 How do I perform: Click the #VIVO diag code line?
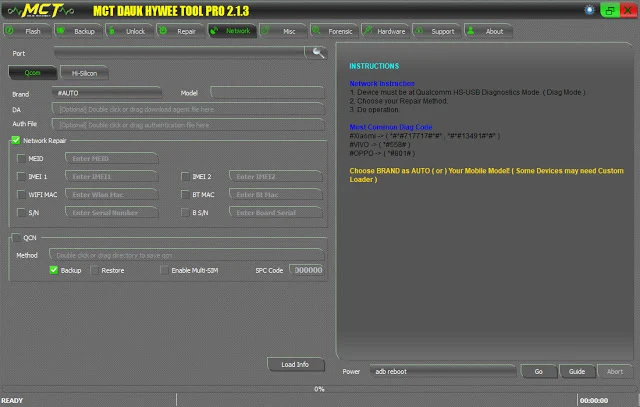[x=380, y=145]
